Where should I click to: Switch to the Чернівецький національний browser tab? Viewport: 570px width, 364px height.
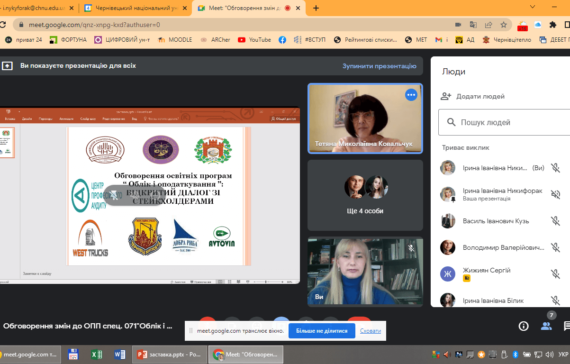click(x=135, y=8)
